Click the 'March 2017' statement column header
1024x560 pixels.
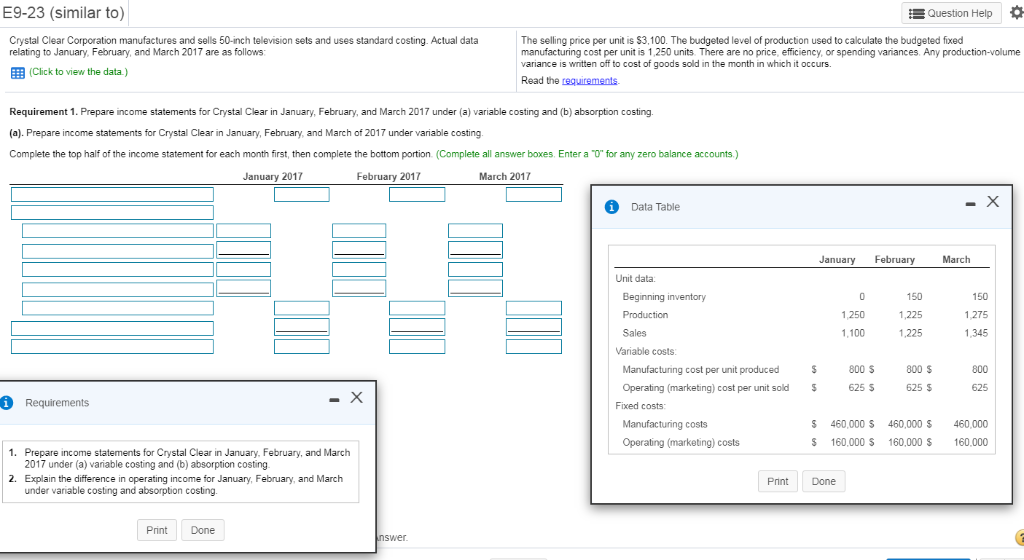pyautogui.click(x=505, y=176)
